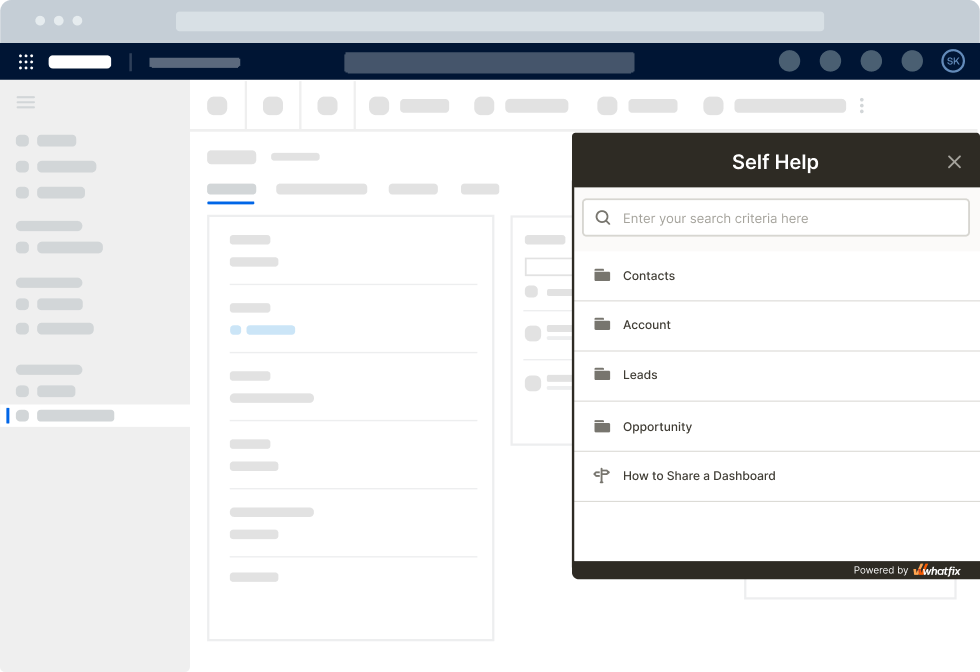This screenshot has width=980, height=672.
Task: Click the signpost icon beside How to Share
Action: (601, 476)
